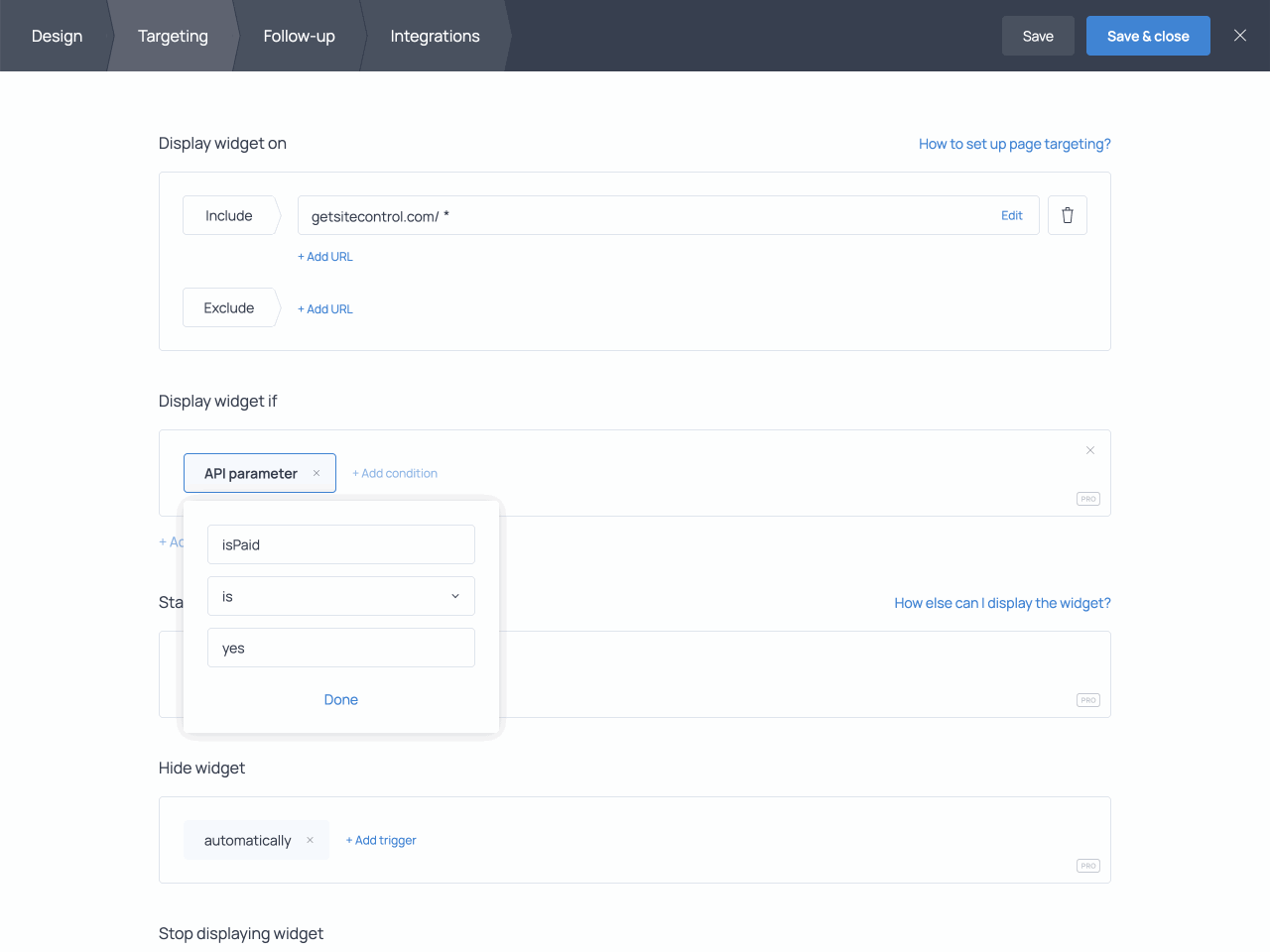The height and width of the screenshot is (952, 1270).
Task: Click the PRO badge in Display widget if section
Action: coord(1087,499)
